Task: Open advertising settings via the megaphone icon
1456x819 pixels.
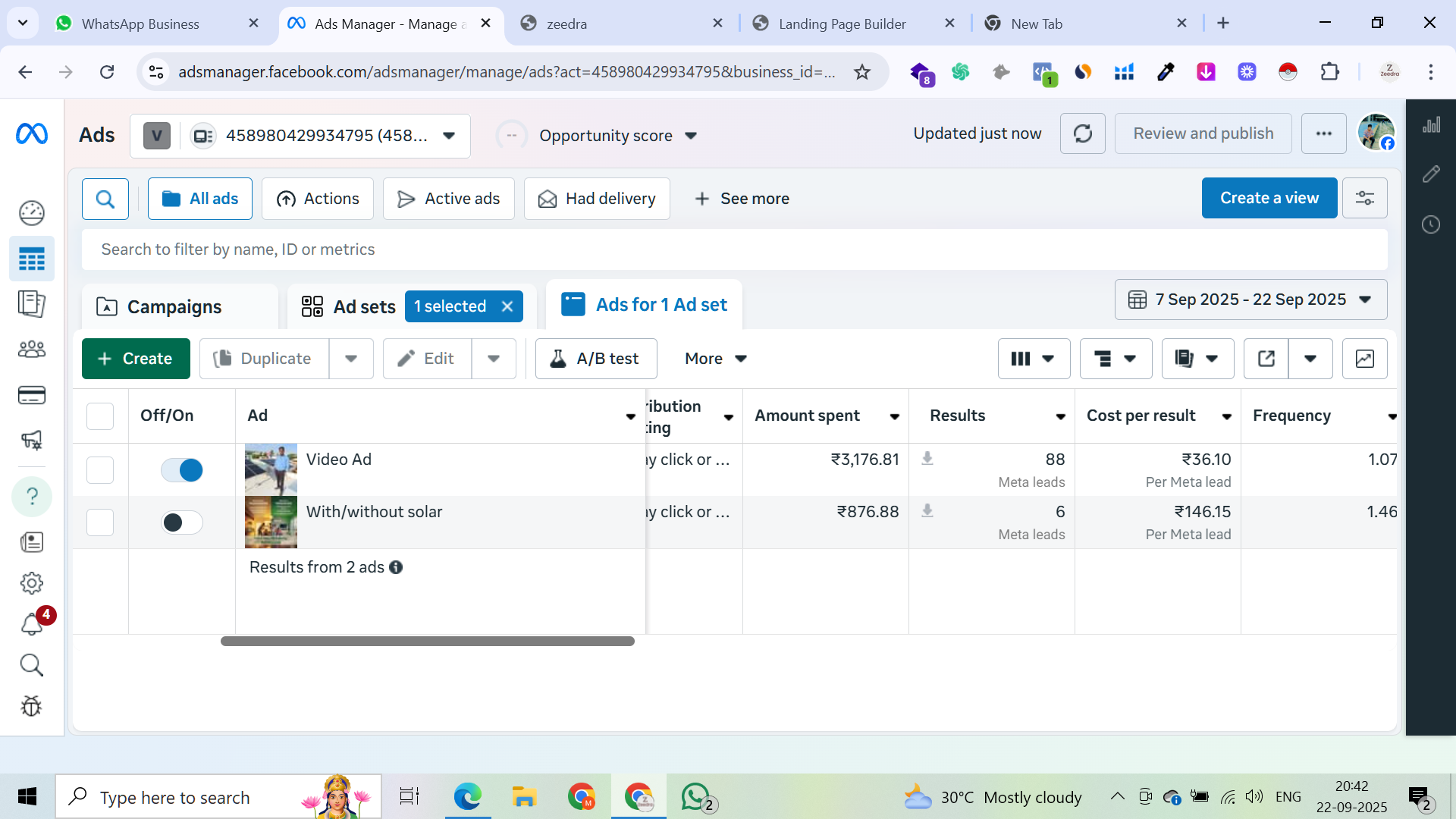Action: click(x=32, y=440)
